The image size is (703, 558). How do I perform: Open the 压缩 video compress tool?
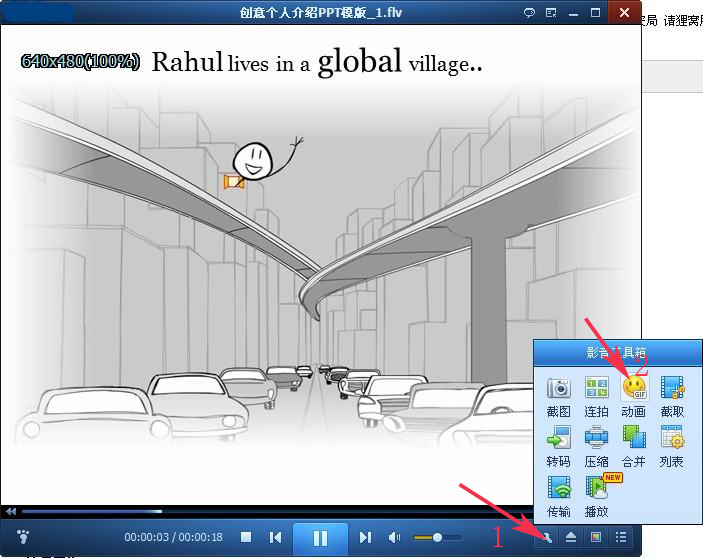click(596, 439)
